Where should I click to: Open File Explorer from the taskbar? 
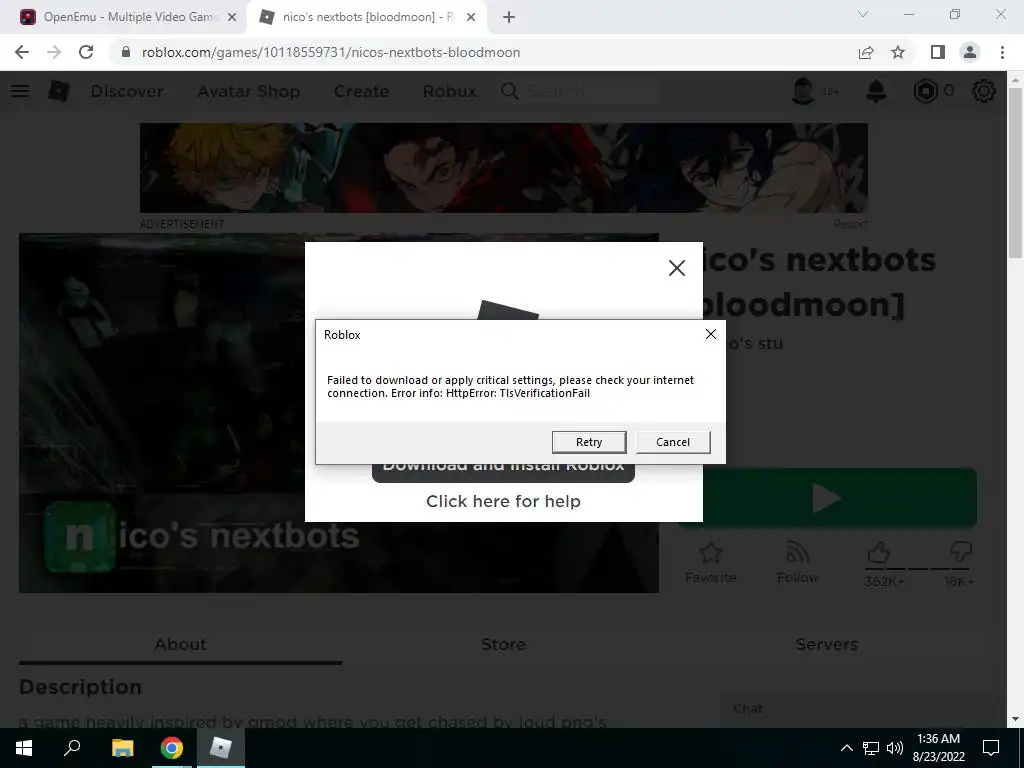click(122, 748)
